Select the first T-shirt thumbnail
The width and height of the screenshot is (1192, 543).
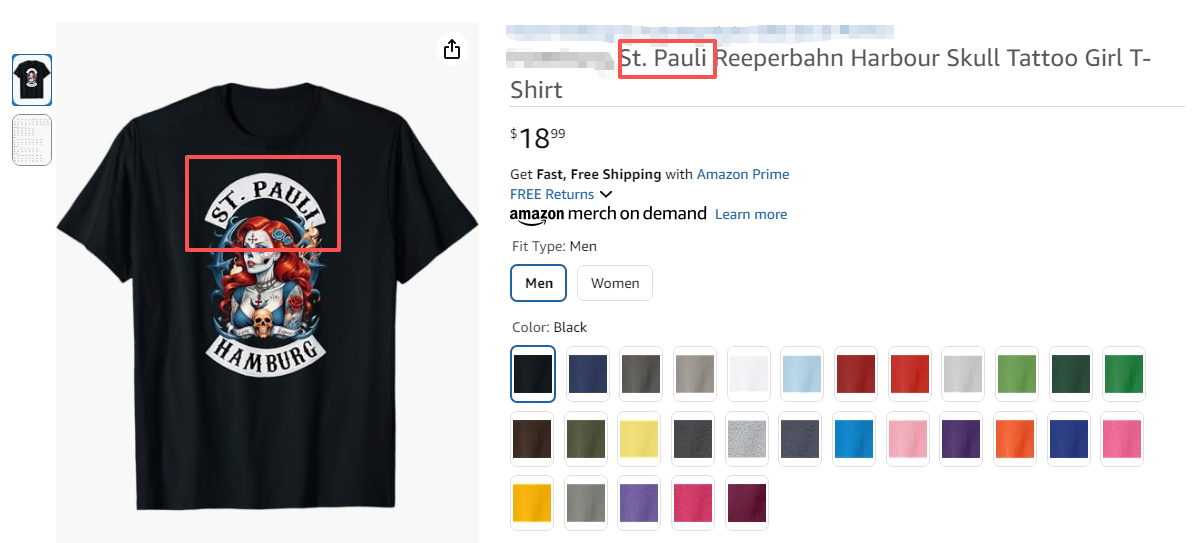tap(32, 80)
